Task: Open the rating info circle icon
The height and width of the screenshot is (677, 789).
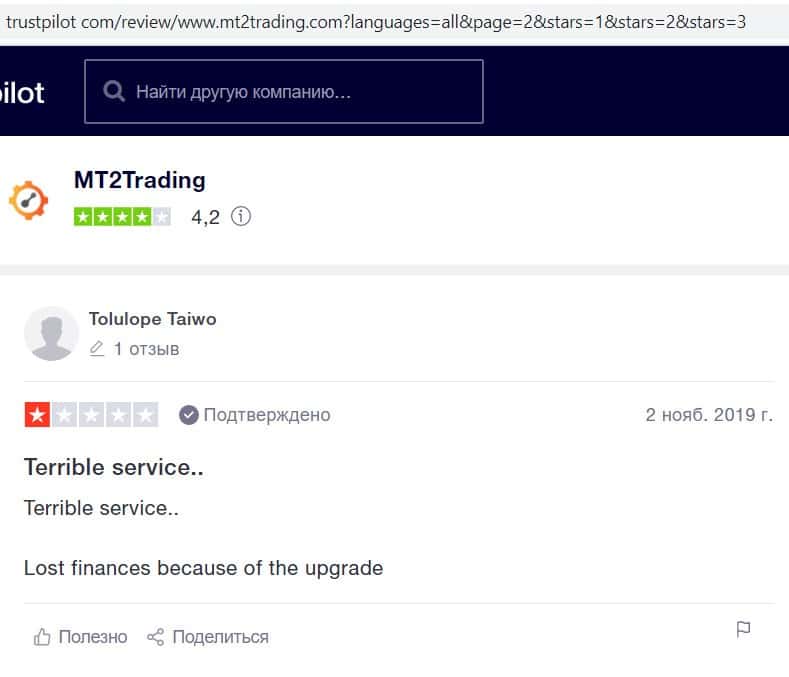Action: 241,216
